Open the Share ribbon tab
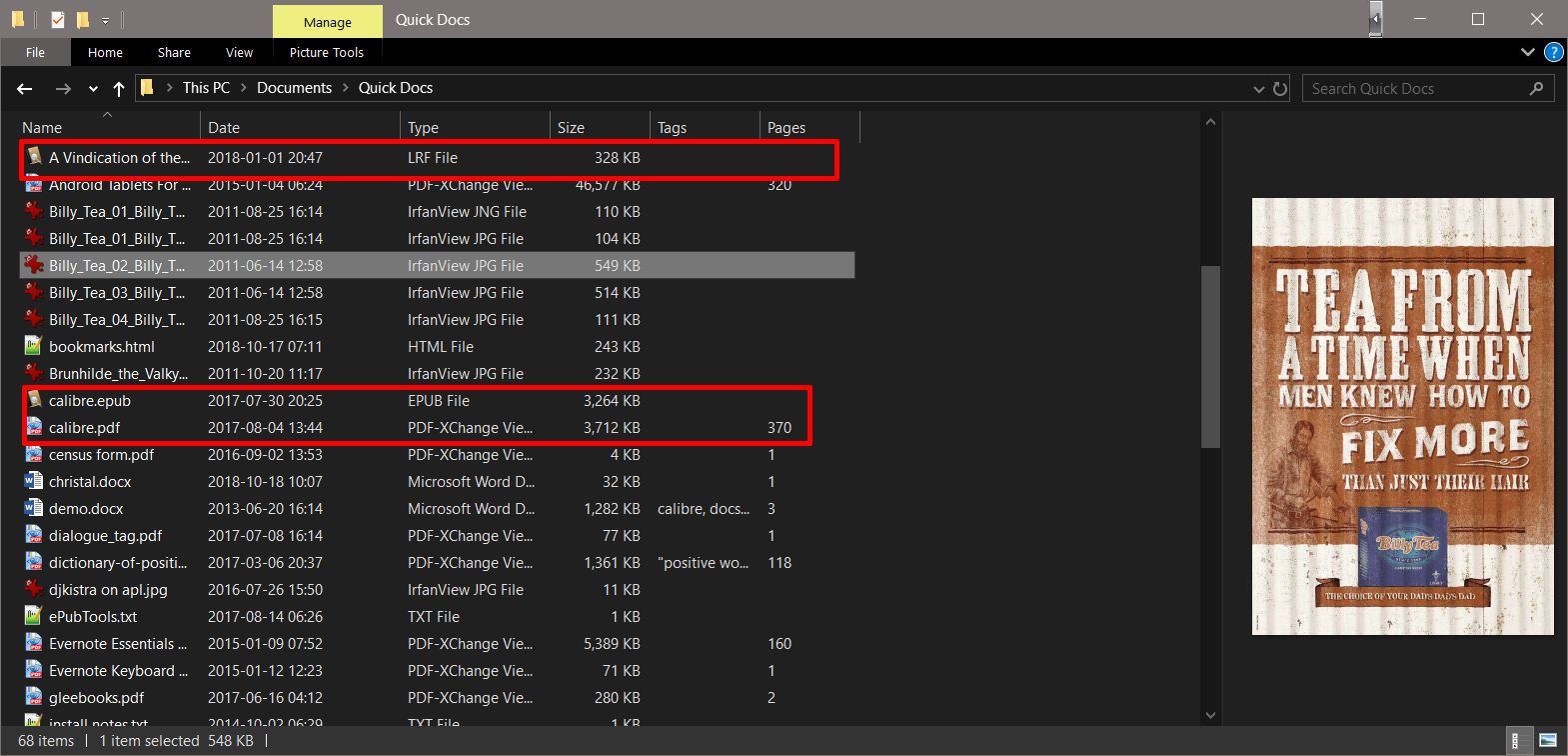Viewport: 1568px width, 756px height. pyautogui.click(x=174, y=52)
